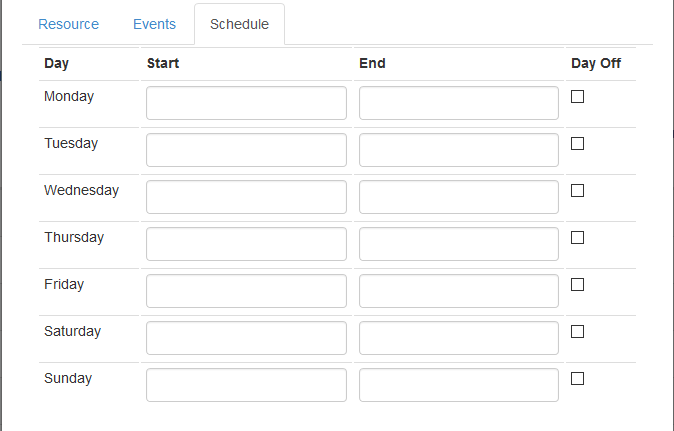Focus the Friday End input
Viewport: 674px width, 431px height.
tap(458, 291)
